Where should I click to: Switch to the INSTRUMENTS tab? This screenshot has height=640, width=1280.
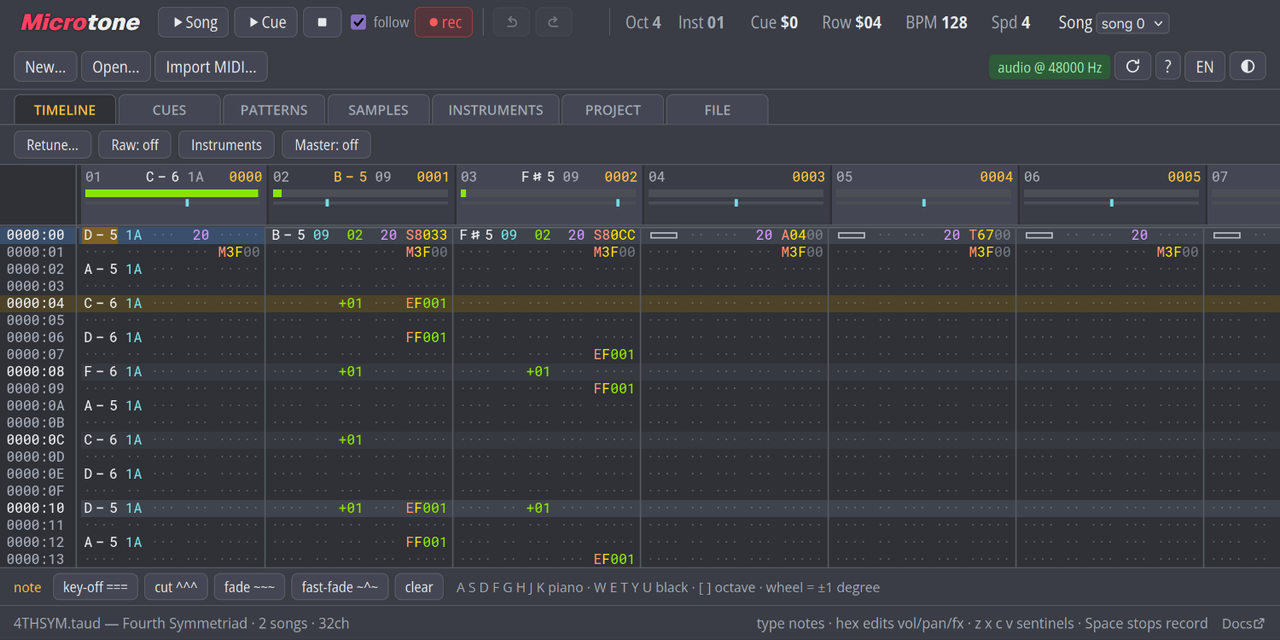tap(496, 110)
